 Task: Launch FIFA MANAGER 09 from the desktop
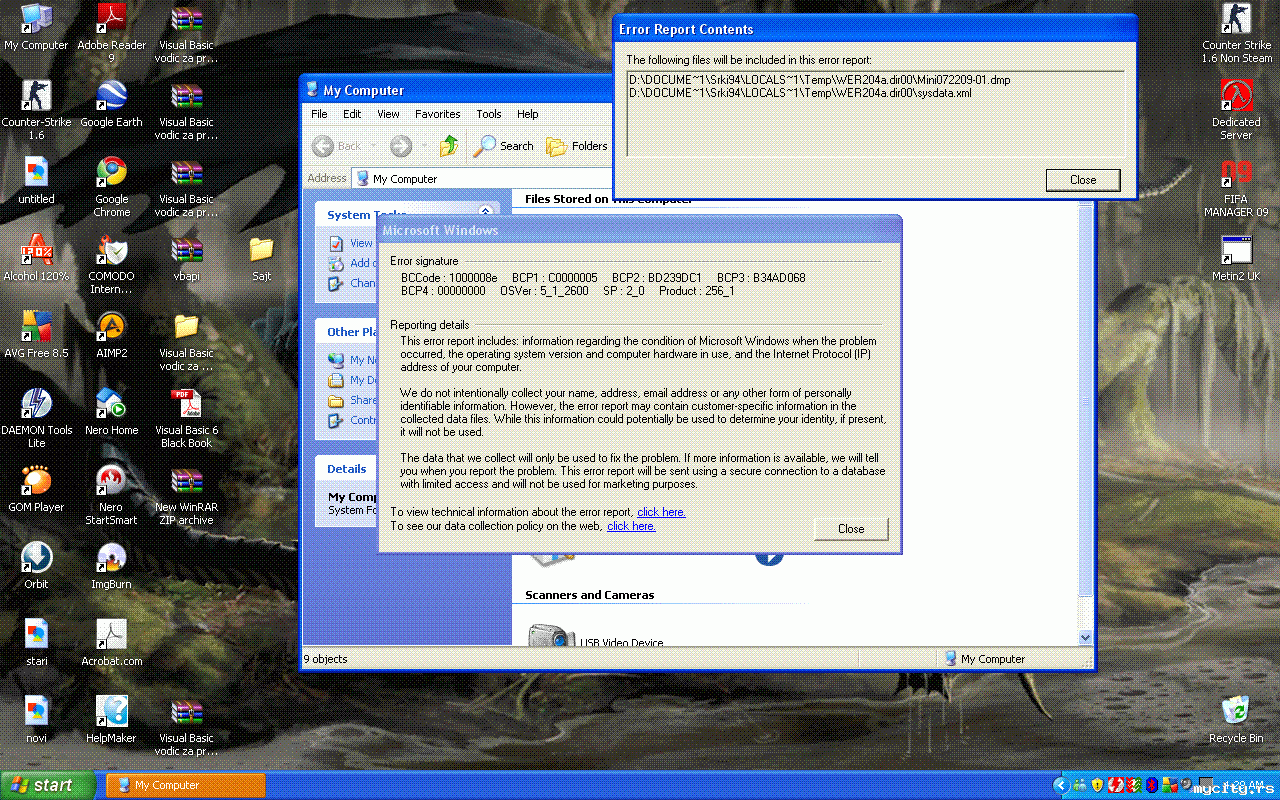[1236, 188]
